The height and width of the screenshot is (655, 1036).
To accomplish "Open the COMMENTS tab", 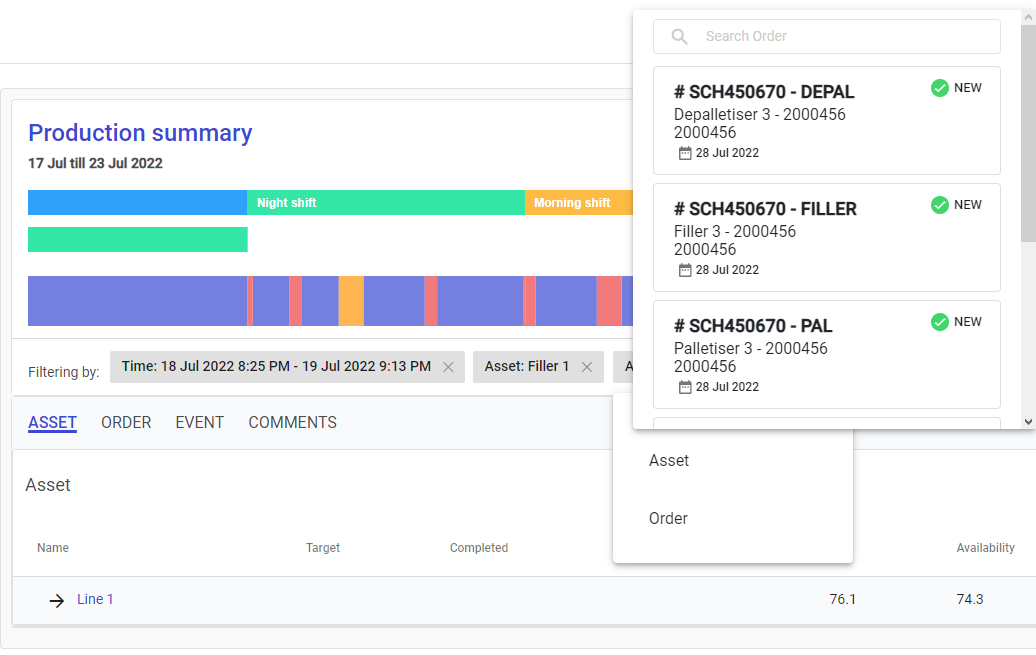I will coord(293,422).
